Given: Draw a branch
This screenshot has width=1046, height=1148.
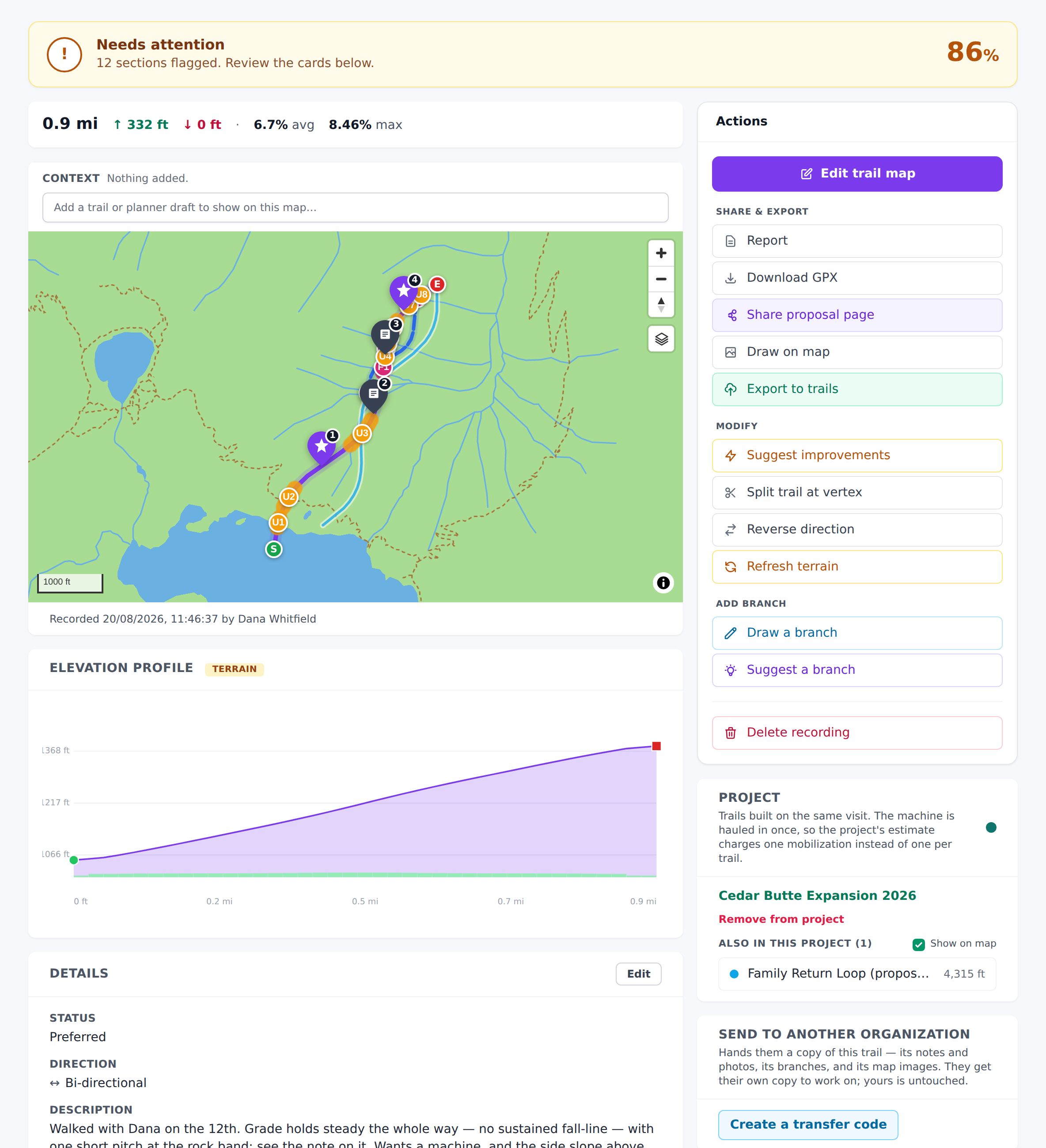Looking at the screenshot, I should coord(857,633).
